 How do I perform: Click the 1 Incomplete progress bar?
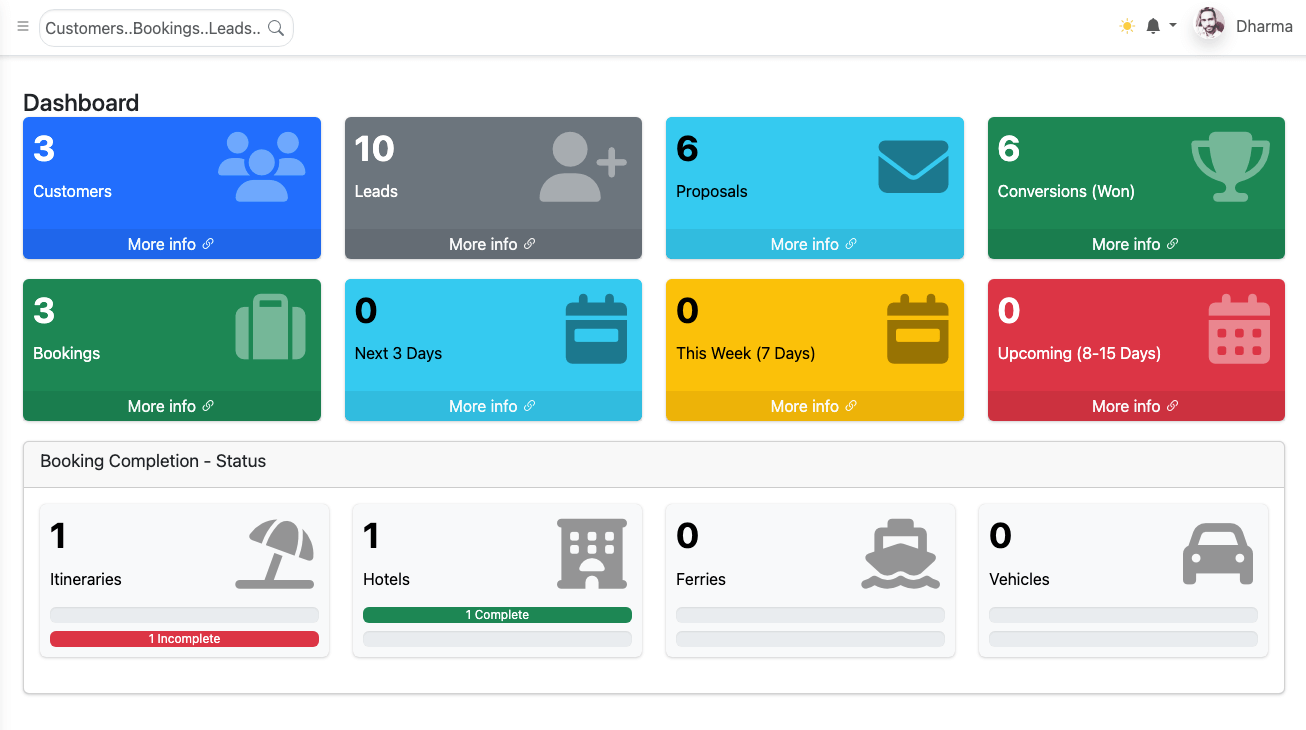tap(184, 638)
